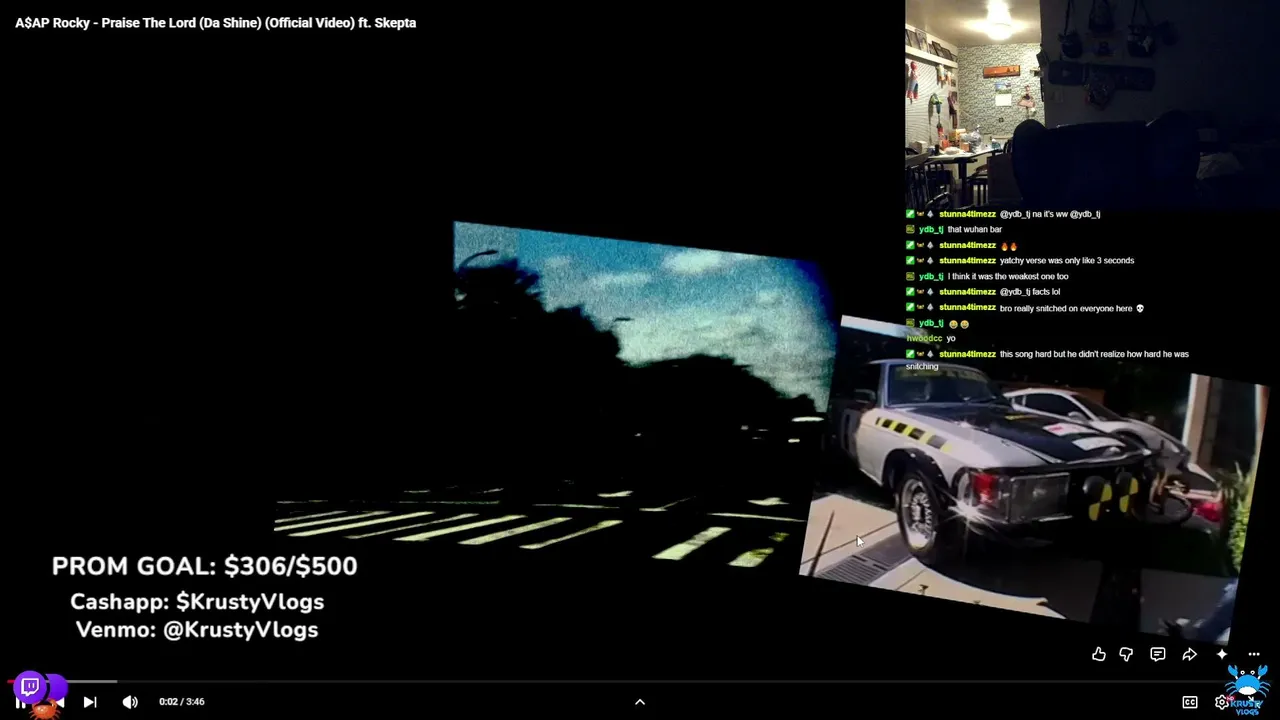Share the video using arrow icon
This screenshot has width=1280, height=720.
(x=1189, y=654)
